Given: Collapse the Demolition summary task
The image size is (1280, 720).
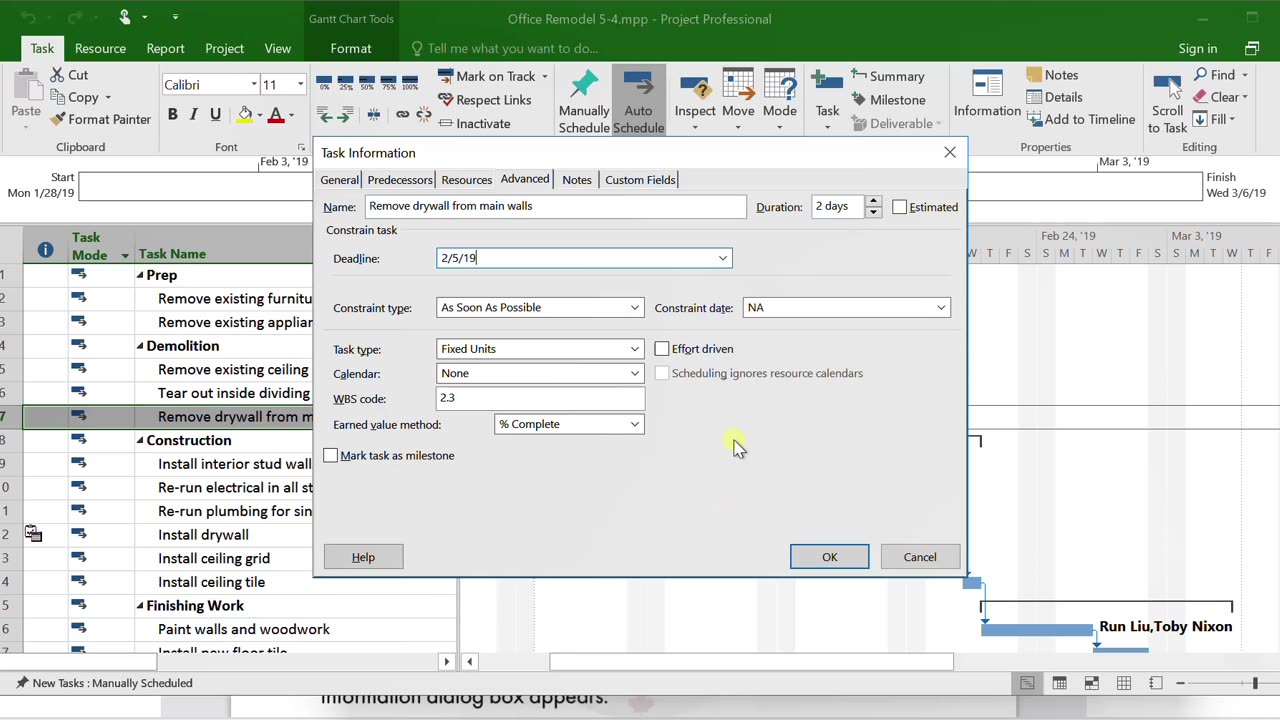Looking at the screenshot, I should (140, 346).
